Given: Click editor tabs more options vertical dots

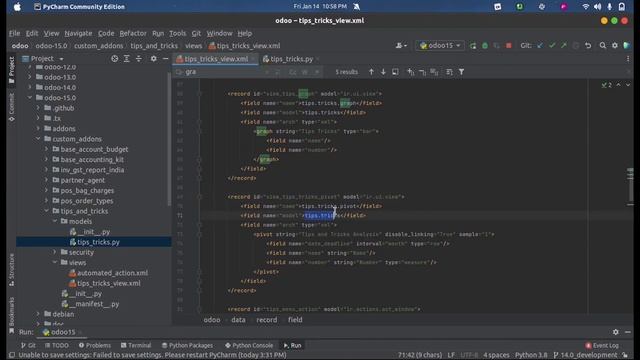Looking at the screenshot, I should click(x=628, y=59).
